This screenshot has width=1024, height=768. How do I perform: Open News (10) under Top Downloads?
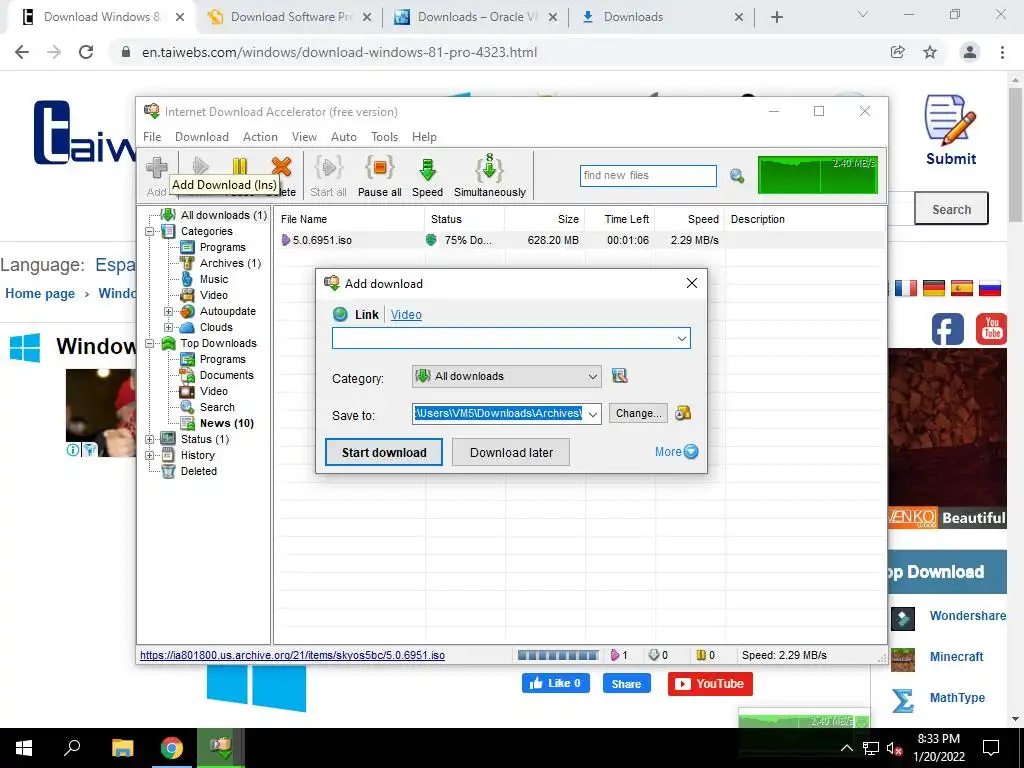click(226, 423)
